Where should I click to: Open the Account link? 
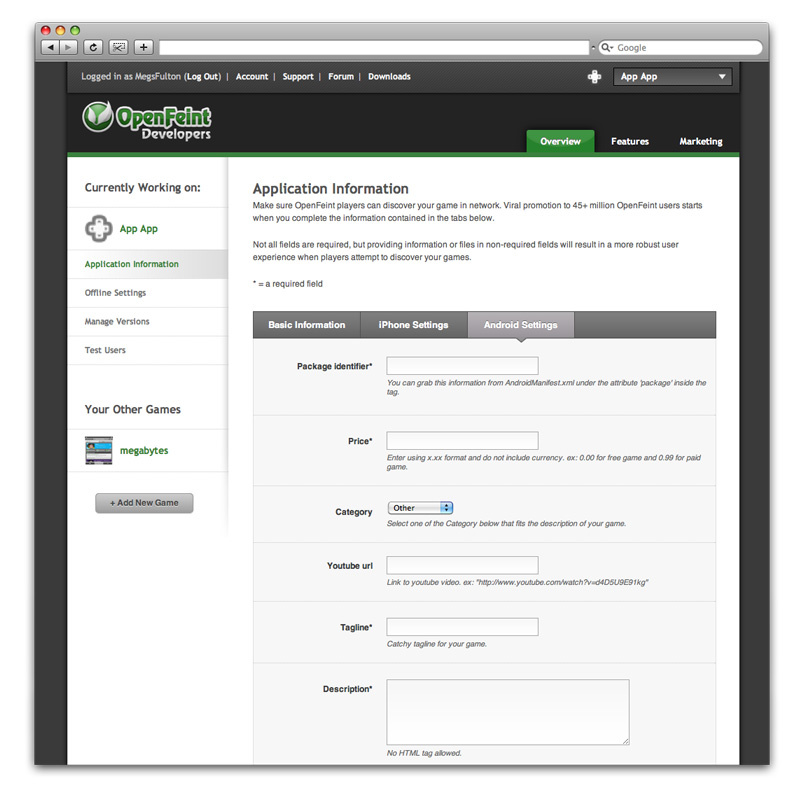click(x=252, y=77)
